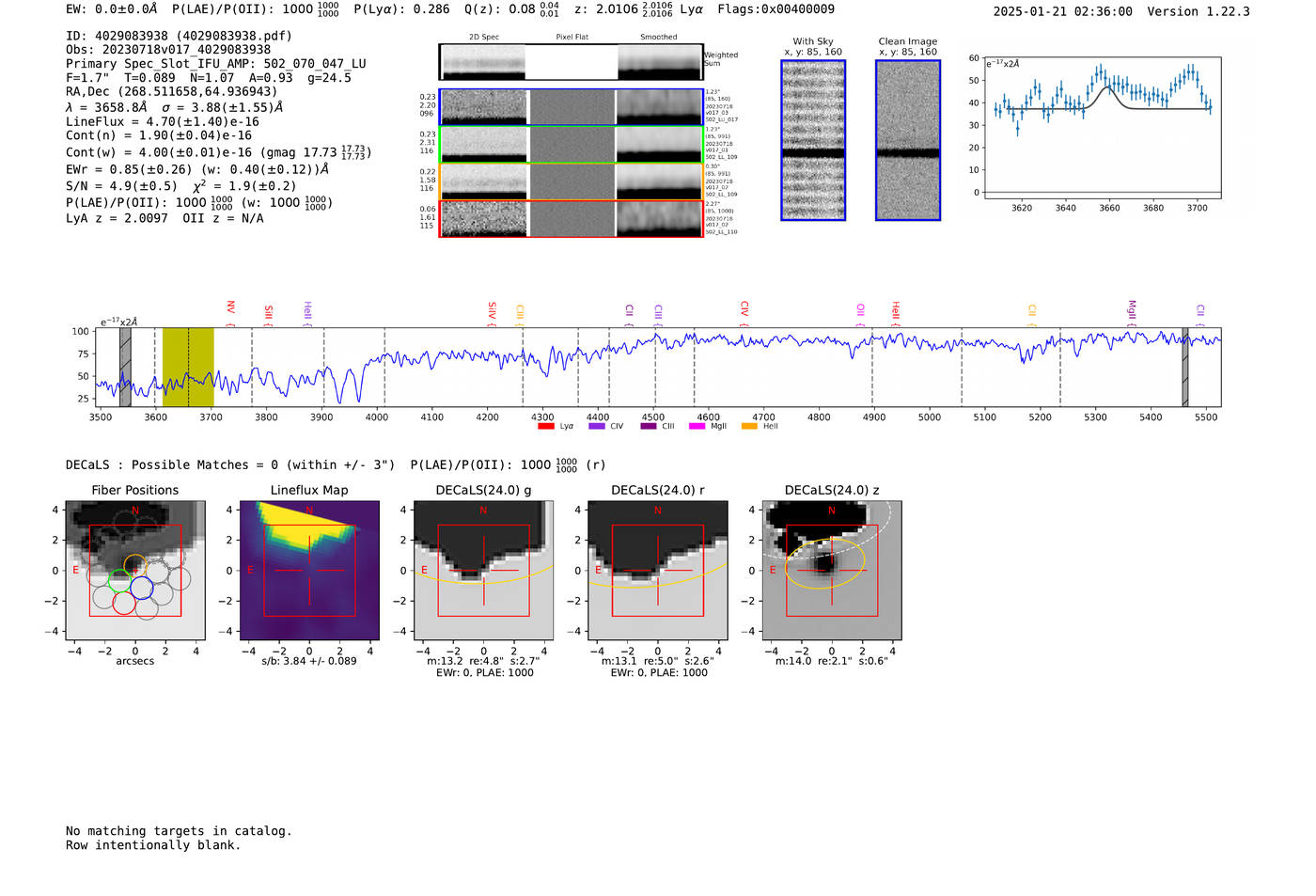Click the NV line marker label
1316x896 pixels.
[x=230, y=308]
